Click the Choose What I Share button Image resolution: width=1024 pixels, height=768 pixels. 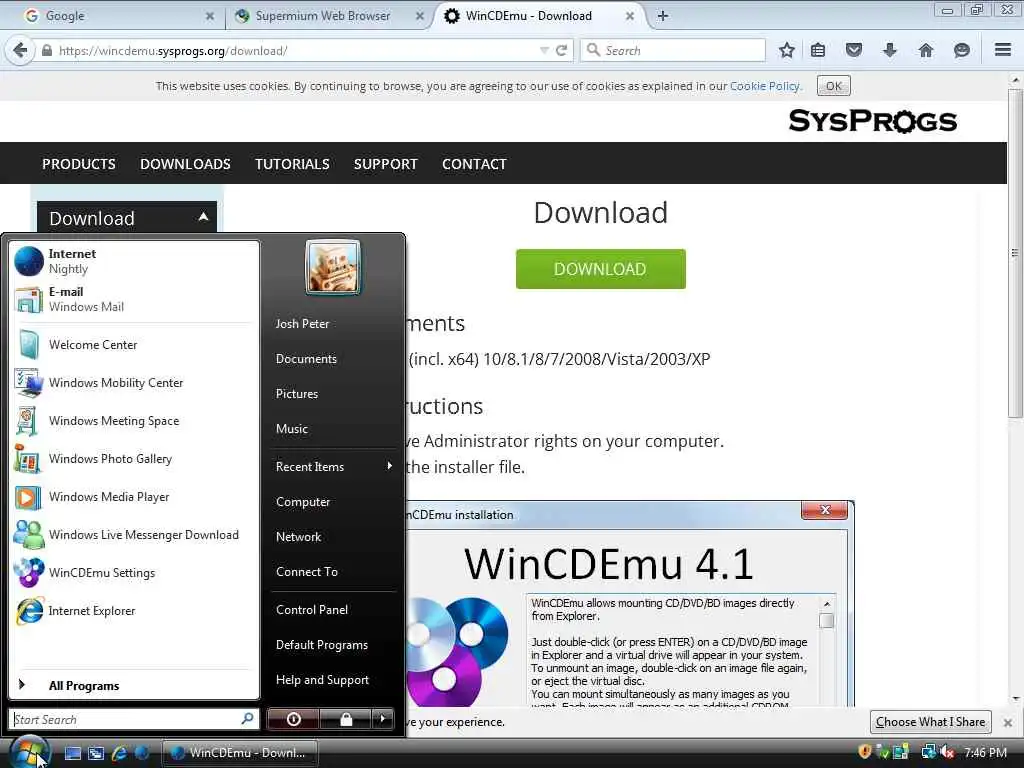pos(931,722)
